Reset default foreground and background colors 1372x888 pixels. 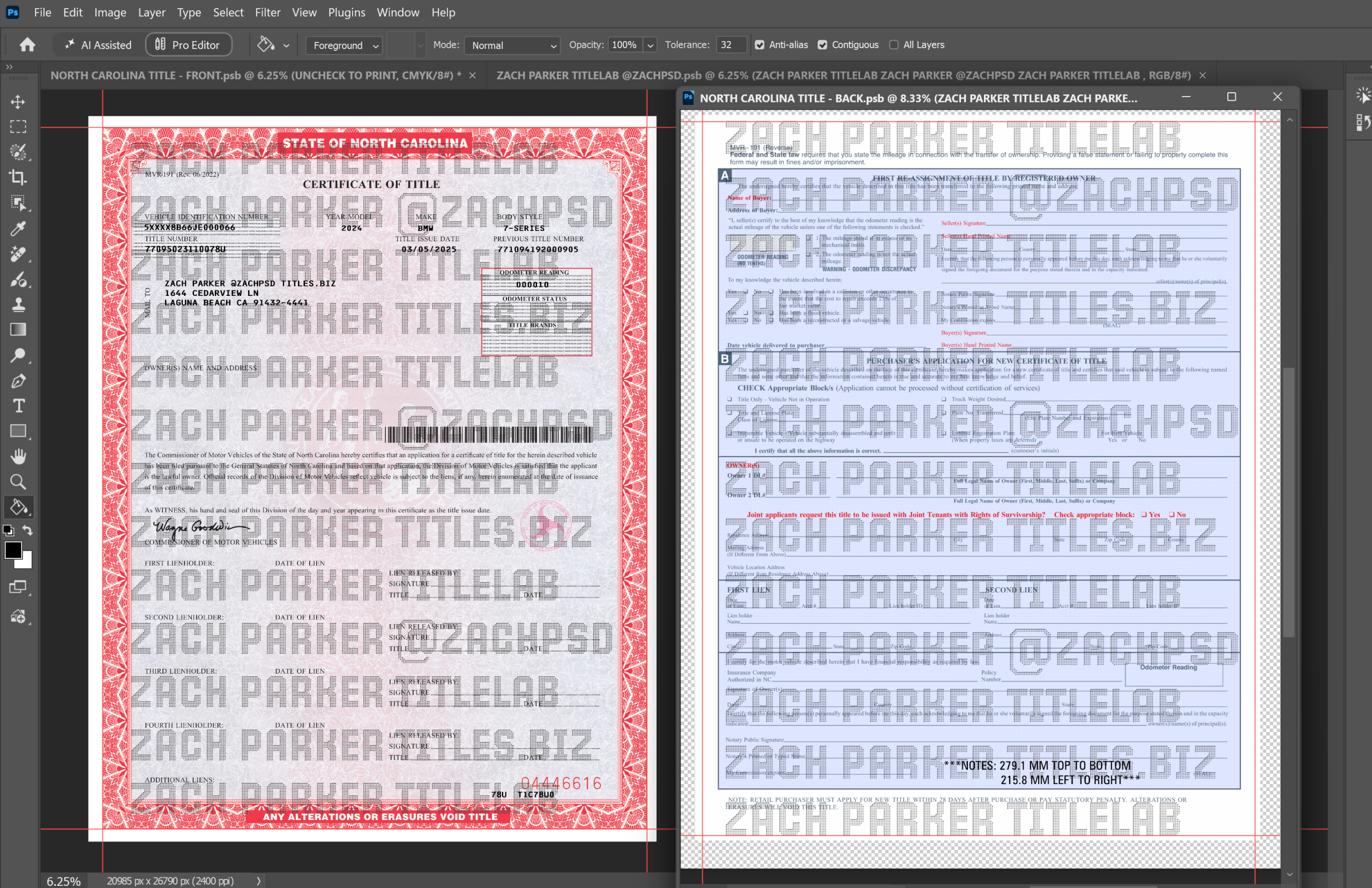[x=8, y=530]
